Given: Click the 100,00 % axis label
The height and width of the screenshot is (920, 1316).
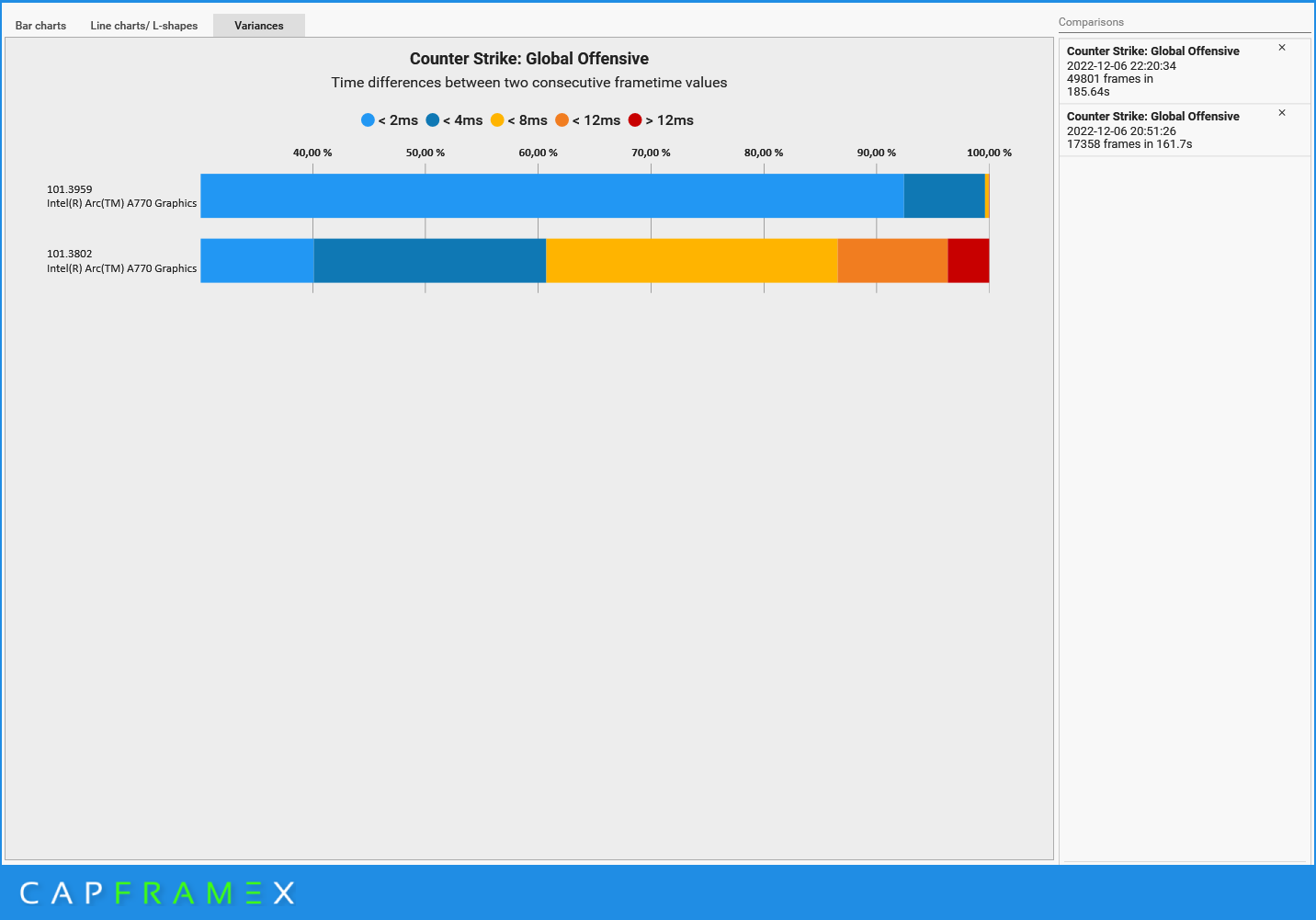Looking at the screenshot, I should point(989,153).
